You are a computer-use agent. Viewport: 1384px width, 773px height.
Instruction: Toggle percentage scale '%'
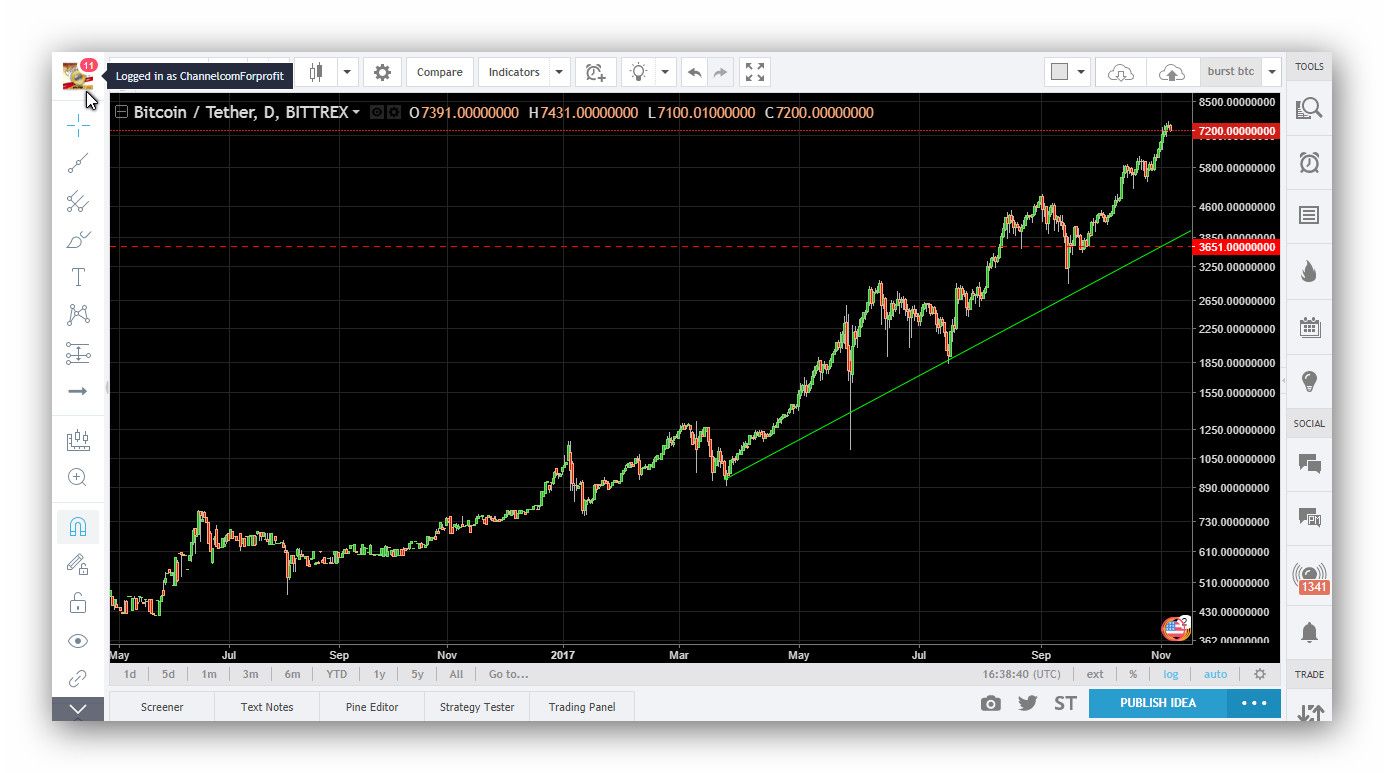pyautogui.click(x=1133, y=674)
